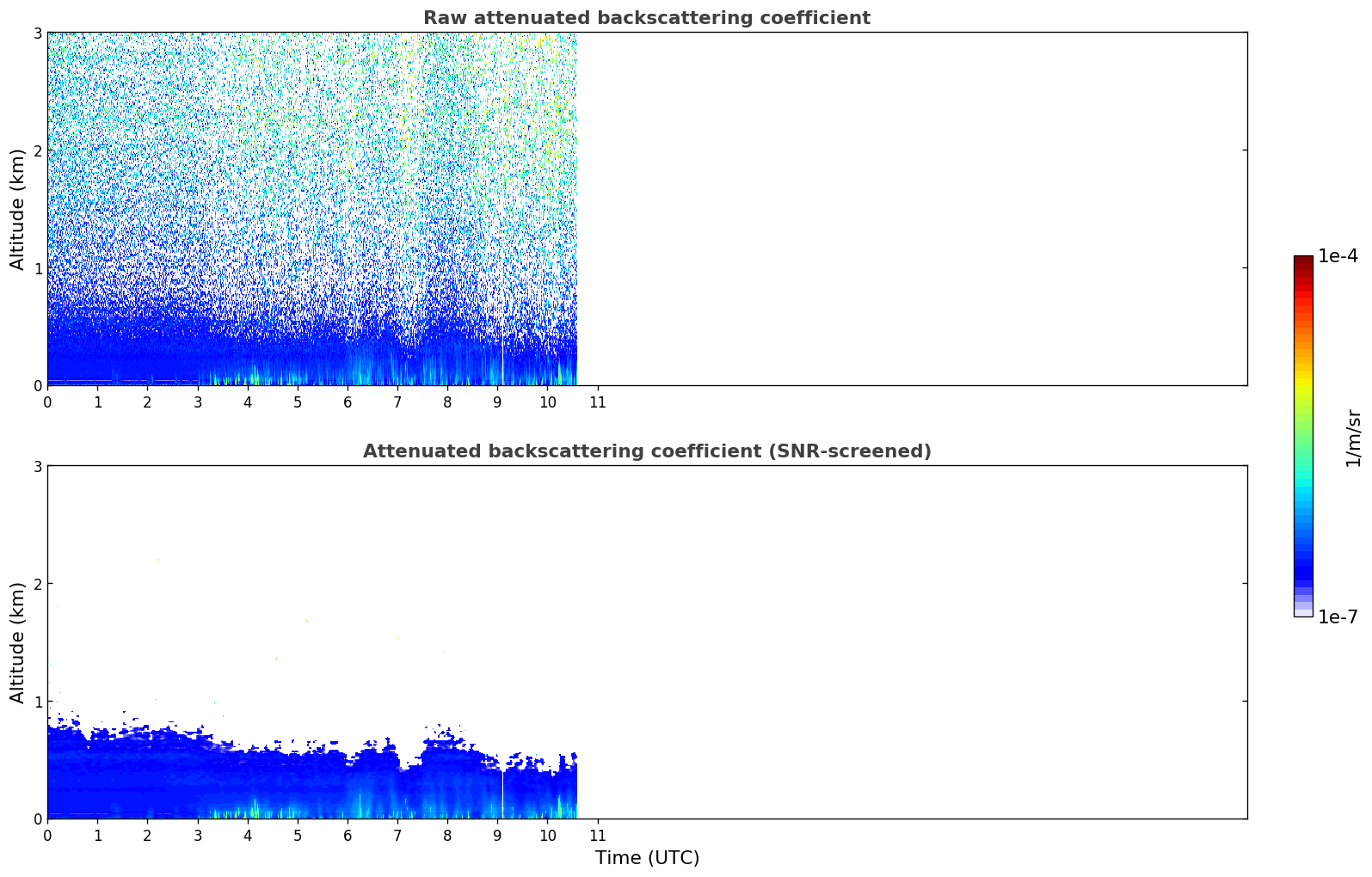Viewport: 1372px width, 877px height.
Task: Click hour 0 tick label on lower plot
Action: (x=47, y=836)
